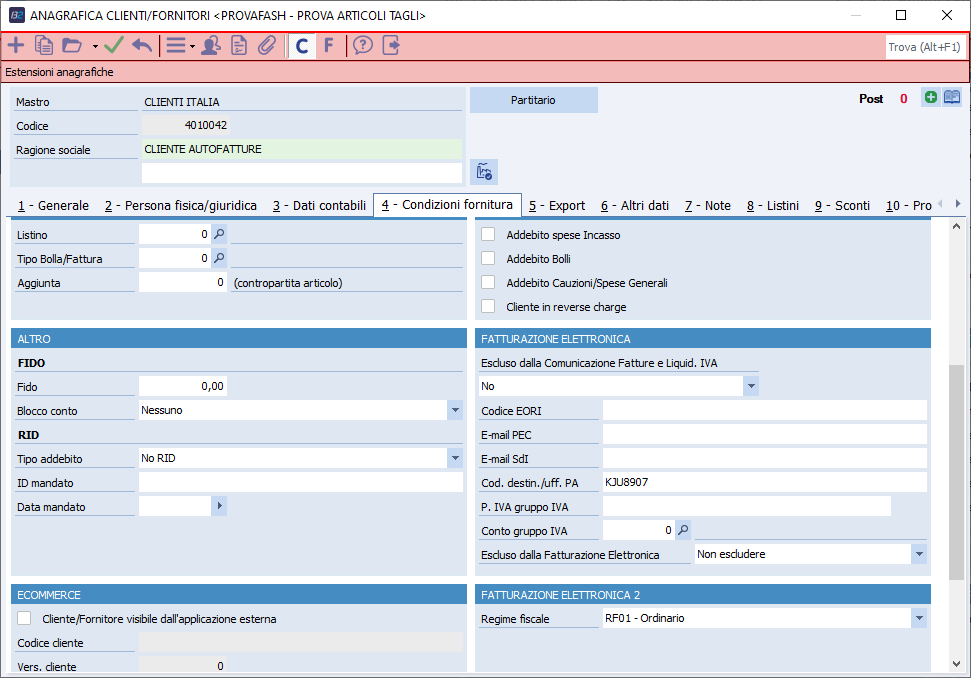Viewport: 971px width, 678px height.
Task: Click the New record plus icon
Action: [x=16, y=46]
